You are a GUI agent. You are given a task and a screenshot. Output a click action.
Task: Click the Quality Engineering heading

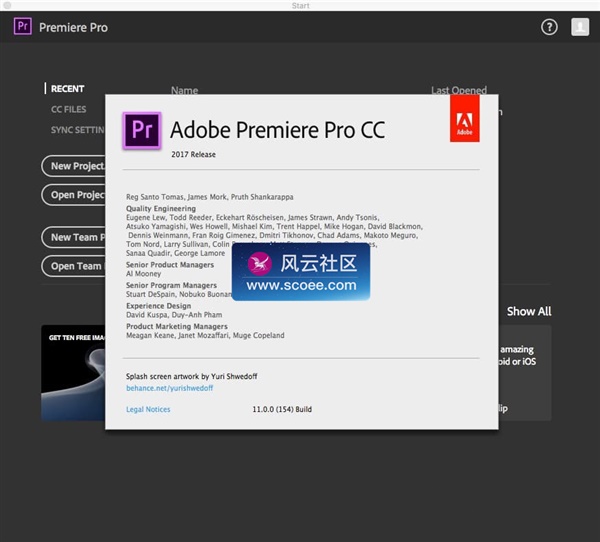coord(161,209)
